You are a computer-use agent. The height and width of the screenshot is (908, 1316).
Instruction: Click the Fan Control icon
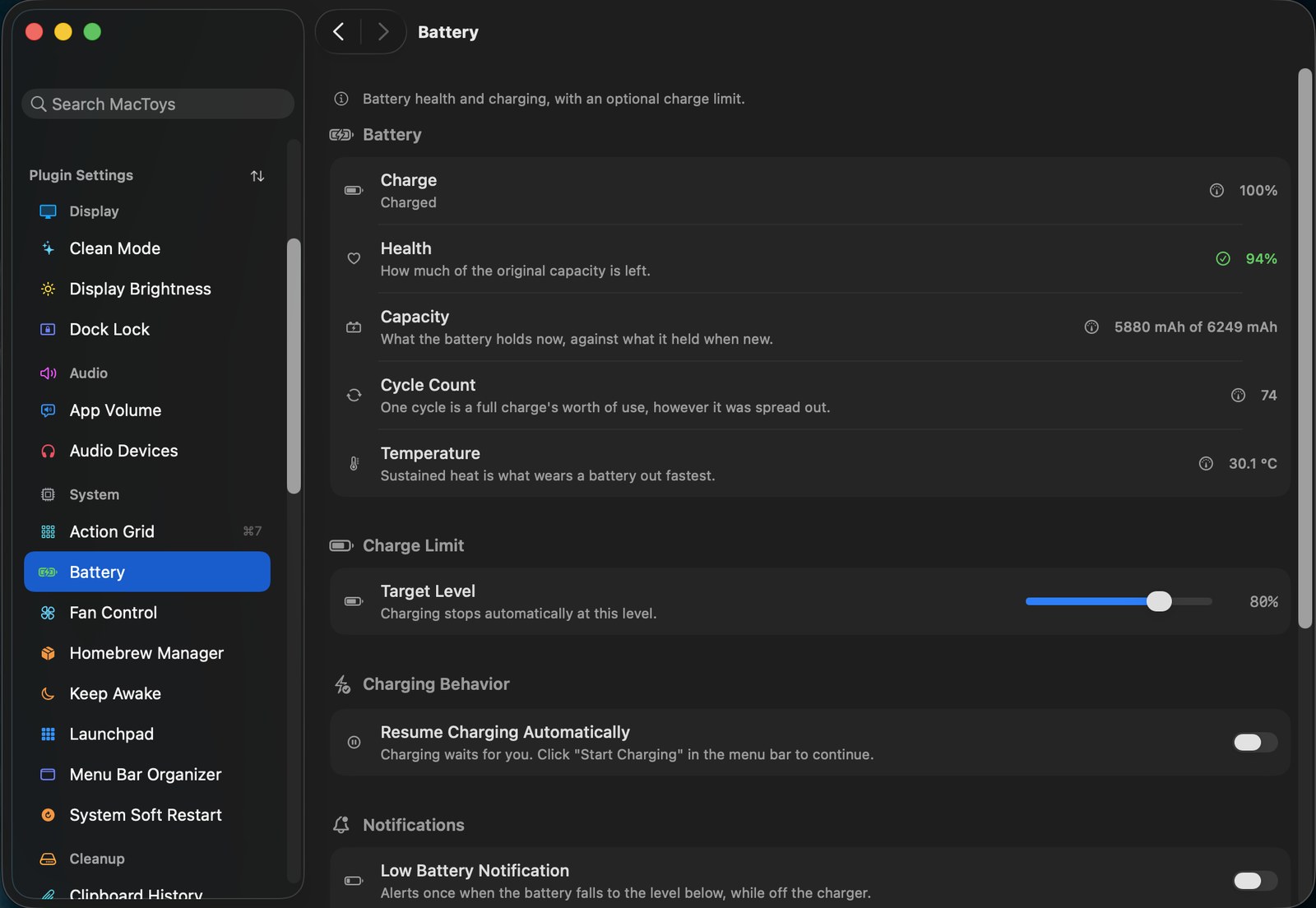click(48, 613)
